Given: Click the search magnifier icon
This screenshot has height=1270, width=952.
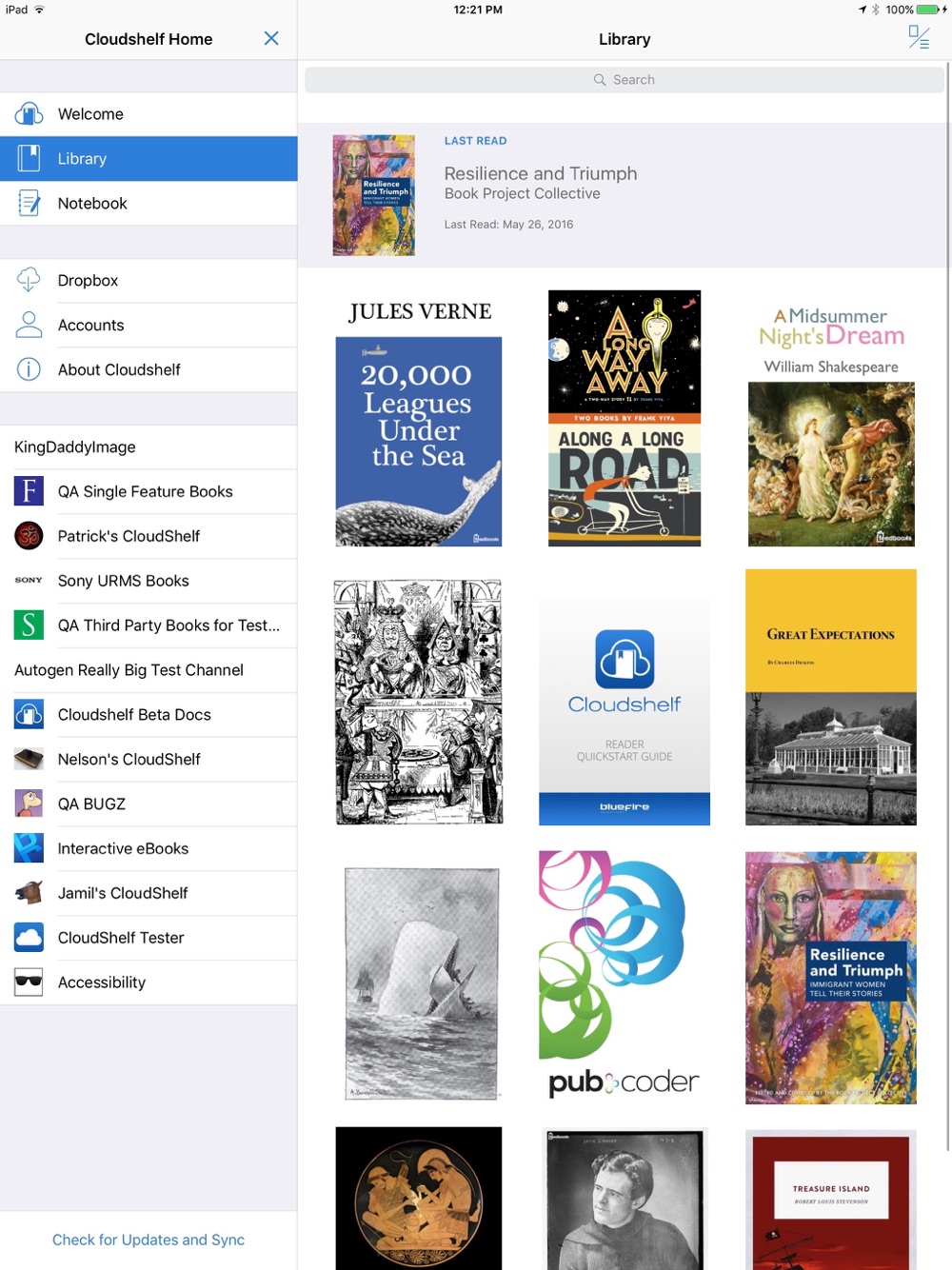Looking at the screenshot, I should 600,80.
